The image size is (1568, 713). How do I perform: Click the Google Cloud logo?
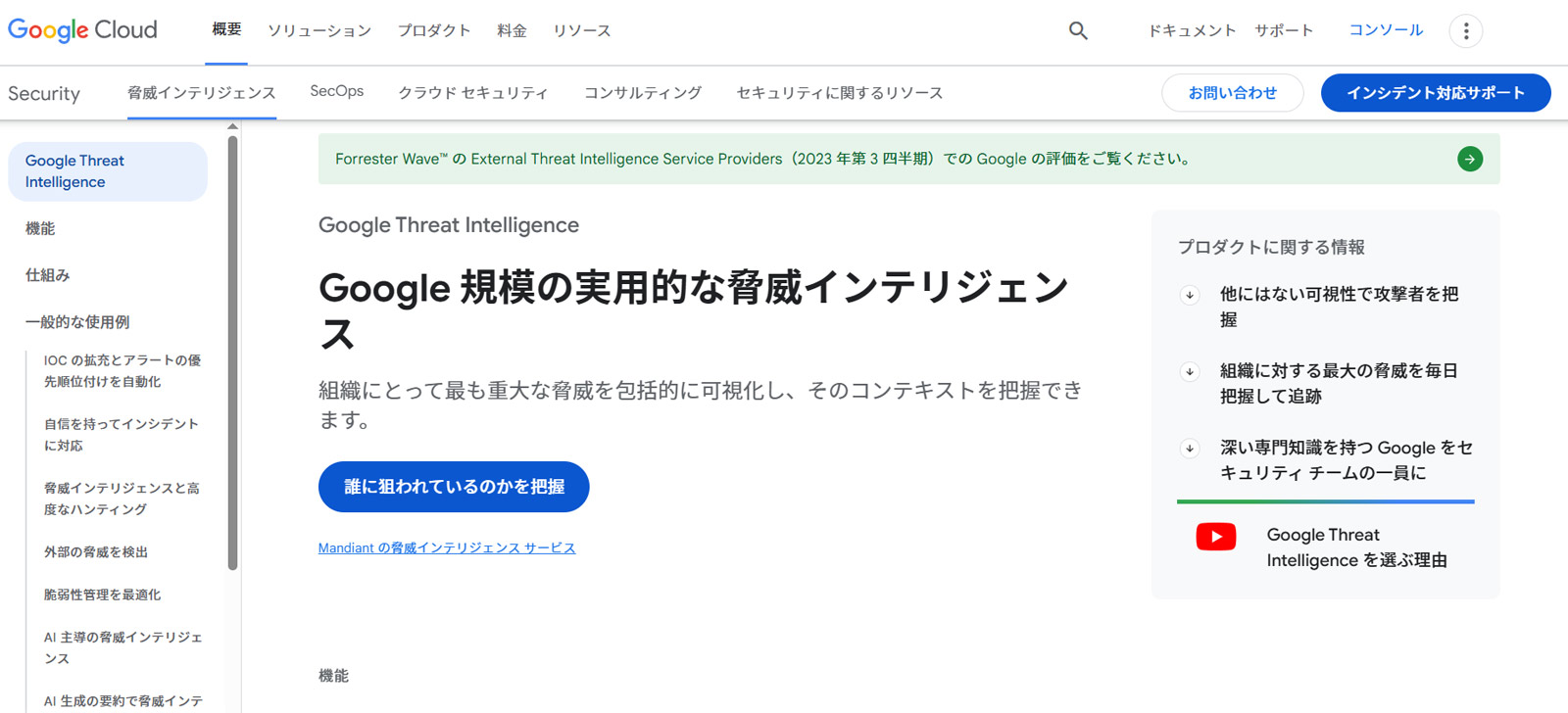pos(82,30)
